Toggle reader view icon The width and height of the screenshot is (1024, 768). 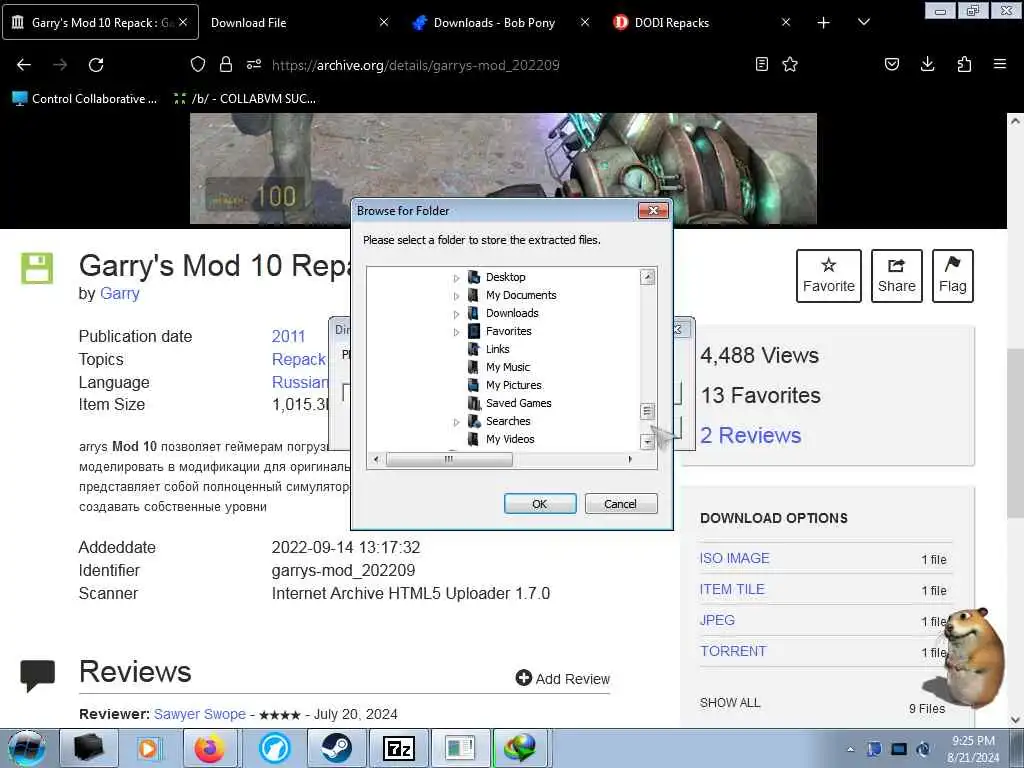click(761, 64)
